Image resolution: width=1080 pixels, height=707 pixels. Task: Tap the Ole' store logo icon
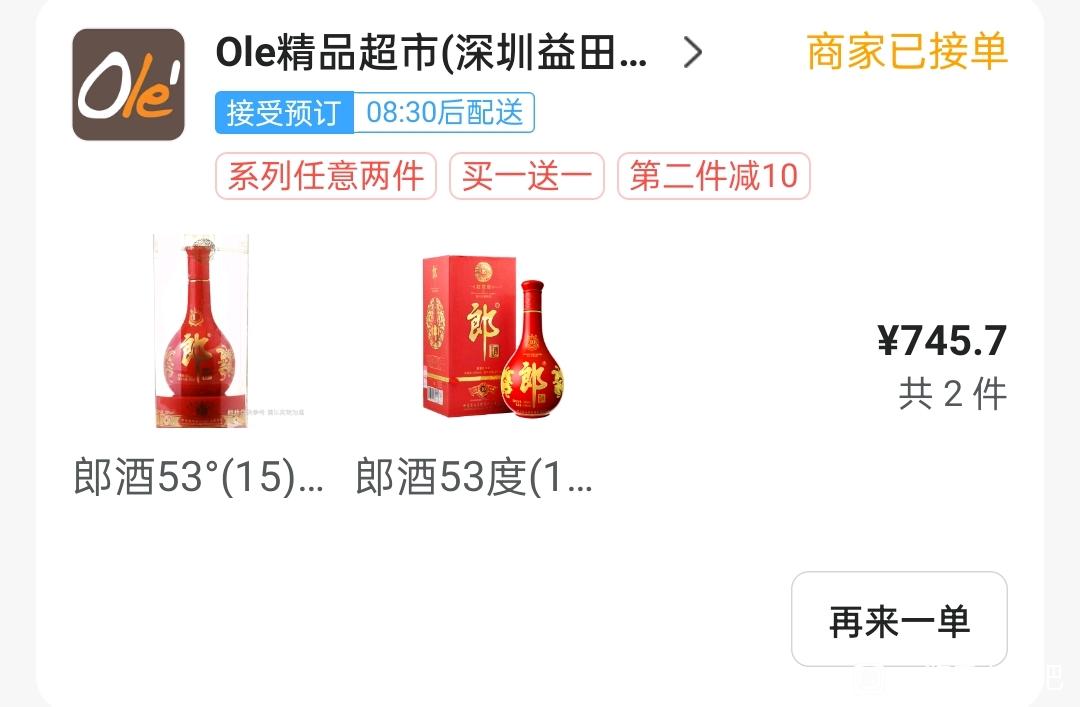pos(128,85)
